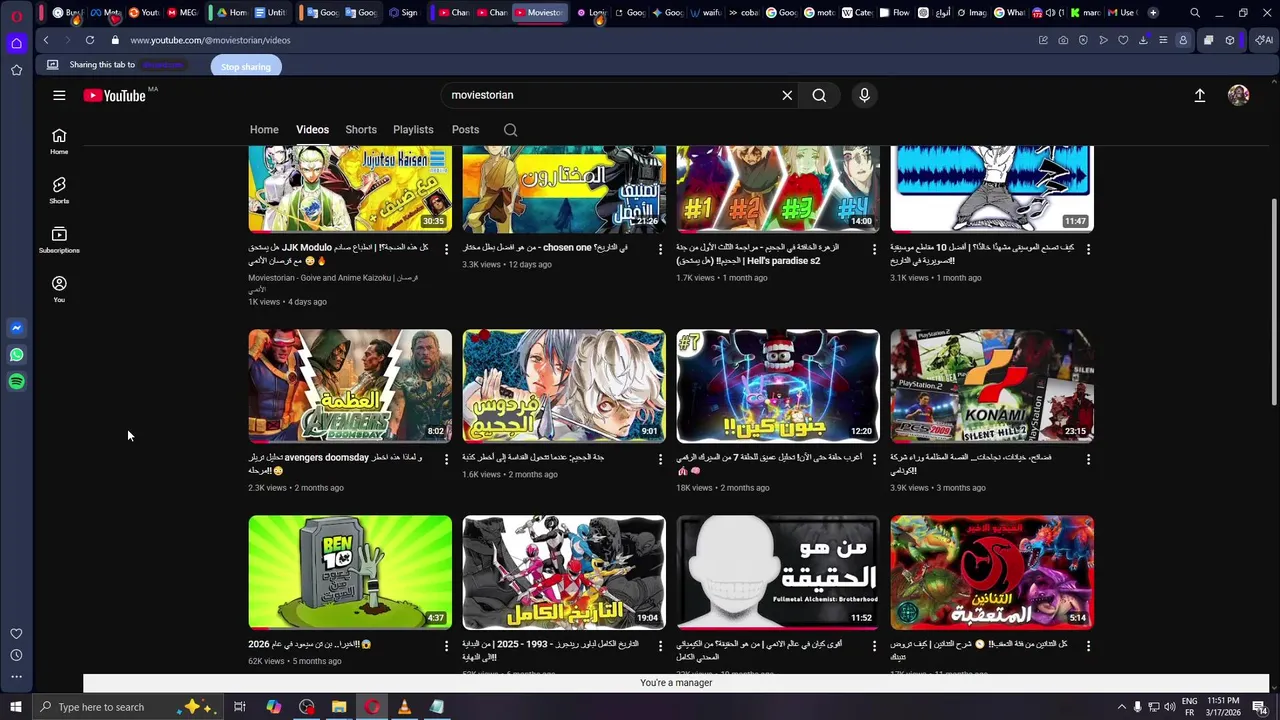Switch to the MEGA browser tab

(x=183, y=13)
